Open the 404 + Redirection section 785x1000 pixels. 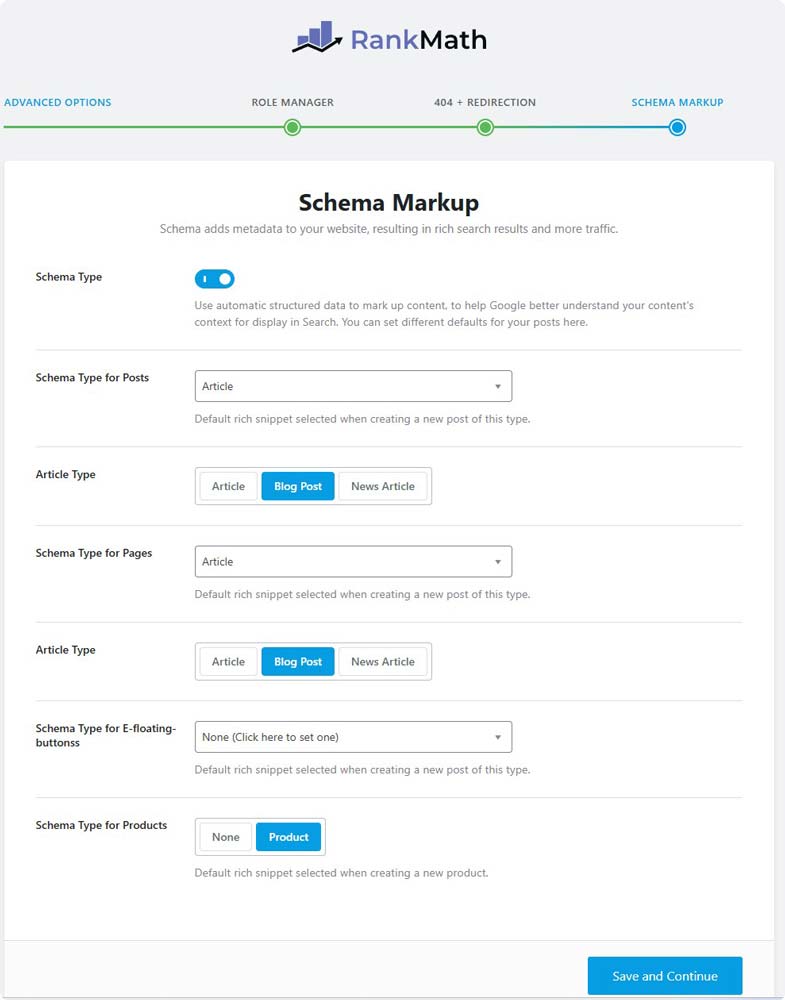click(x=486, y=102)
